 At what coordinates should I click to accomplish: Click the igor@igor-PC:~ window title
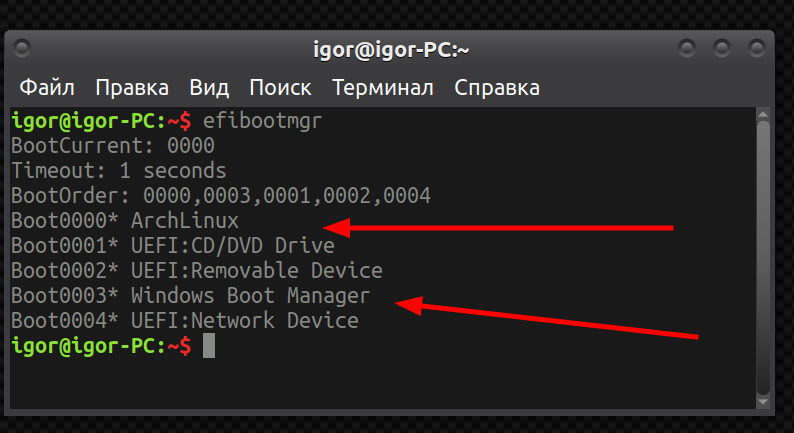pos(391,49)
